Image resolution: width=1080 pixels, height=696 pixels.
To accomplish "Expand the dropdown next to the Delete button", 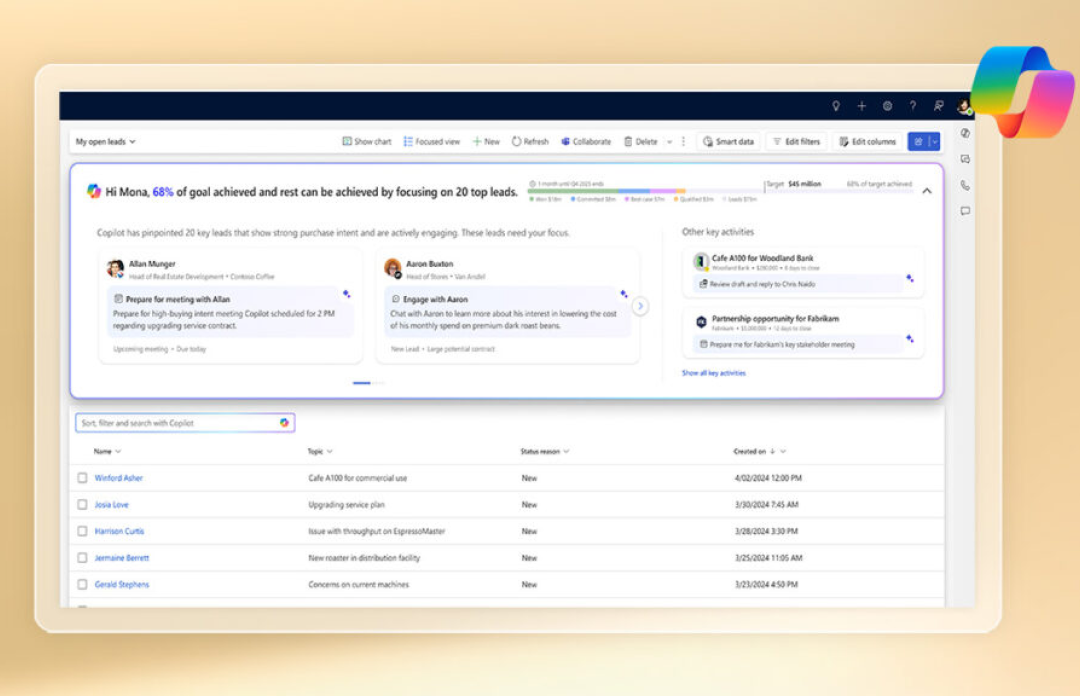I will 670,141.
